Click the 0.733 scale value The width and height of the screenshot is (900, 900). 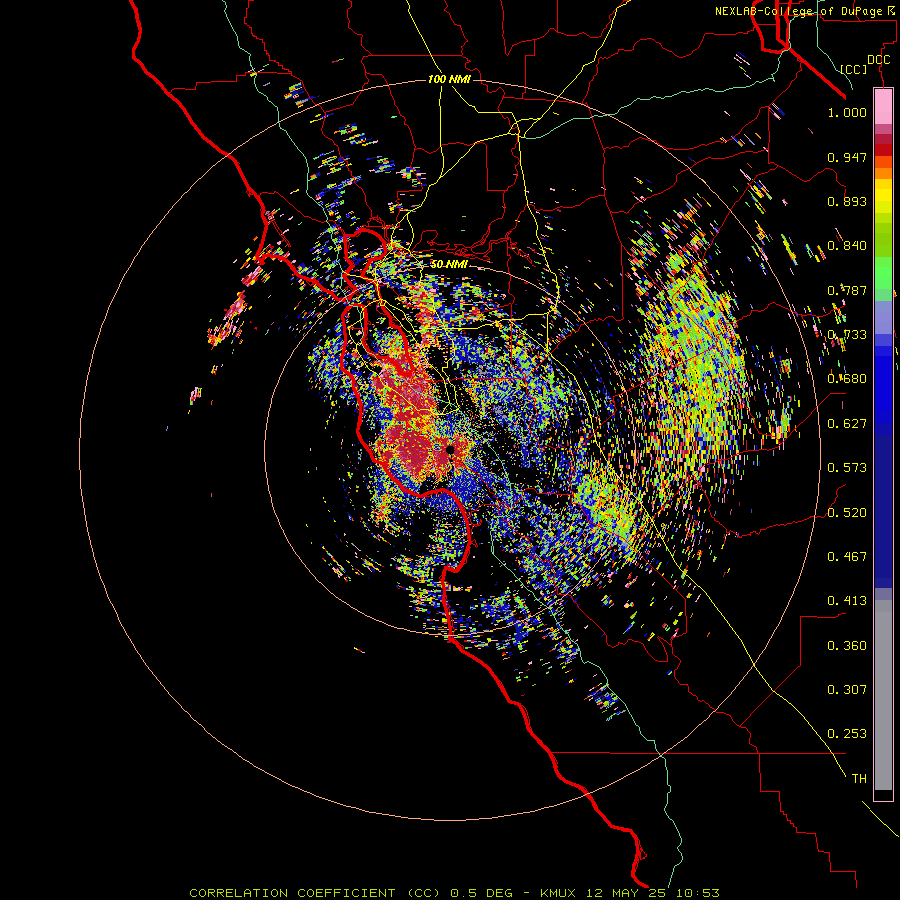point(847,335)
